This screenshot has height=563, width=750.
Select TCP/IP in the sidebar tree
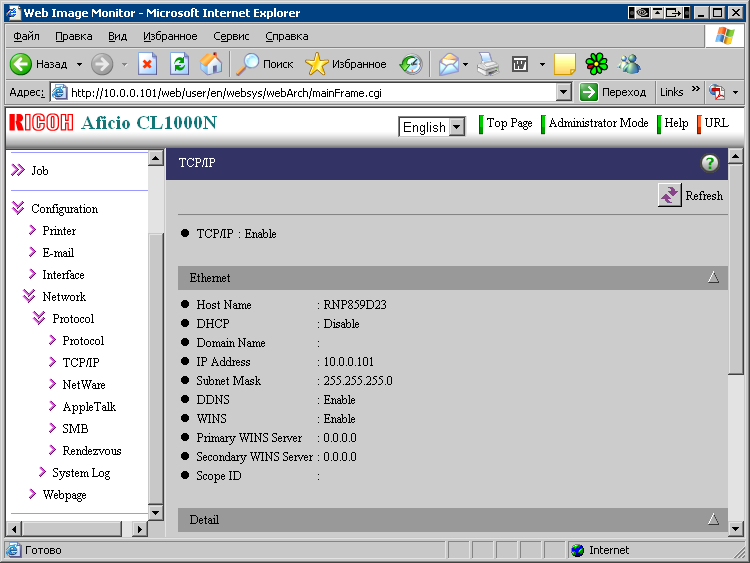coord(81,363)
